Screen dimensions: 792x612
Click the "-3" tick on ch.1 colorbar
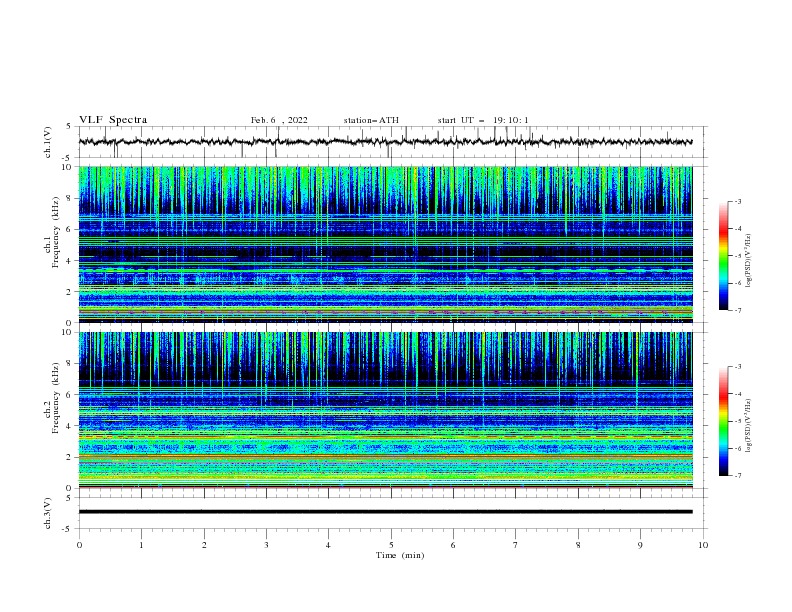(738, 201)
